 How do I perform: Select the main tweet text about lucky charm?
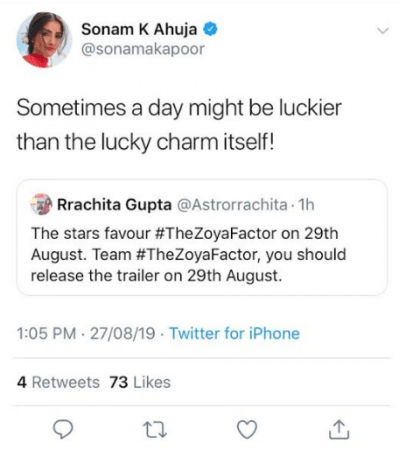tap(179, 125)
